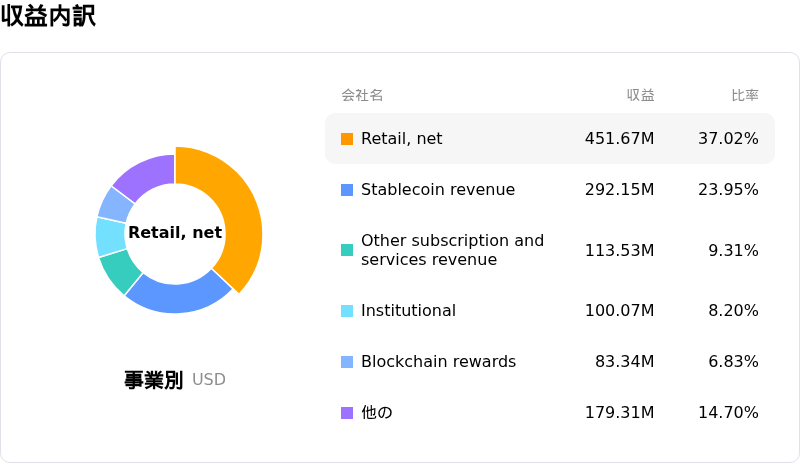The width and height of the screenshot is (800, 463).
Task: Click the 収益内訳 section heading
Action: point(48,16)
